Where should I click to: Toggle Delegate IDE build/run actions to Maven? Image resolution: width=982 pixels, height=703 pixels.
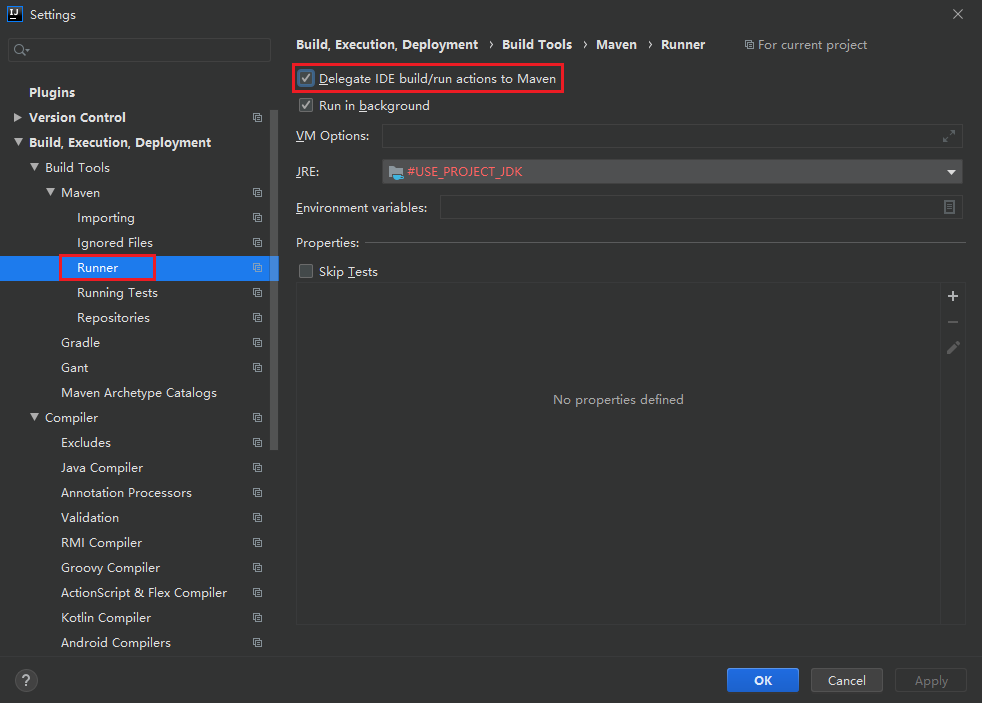[306, 78]
